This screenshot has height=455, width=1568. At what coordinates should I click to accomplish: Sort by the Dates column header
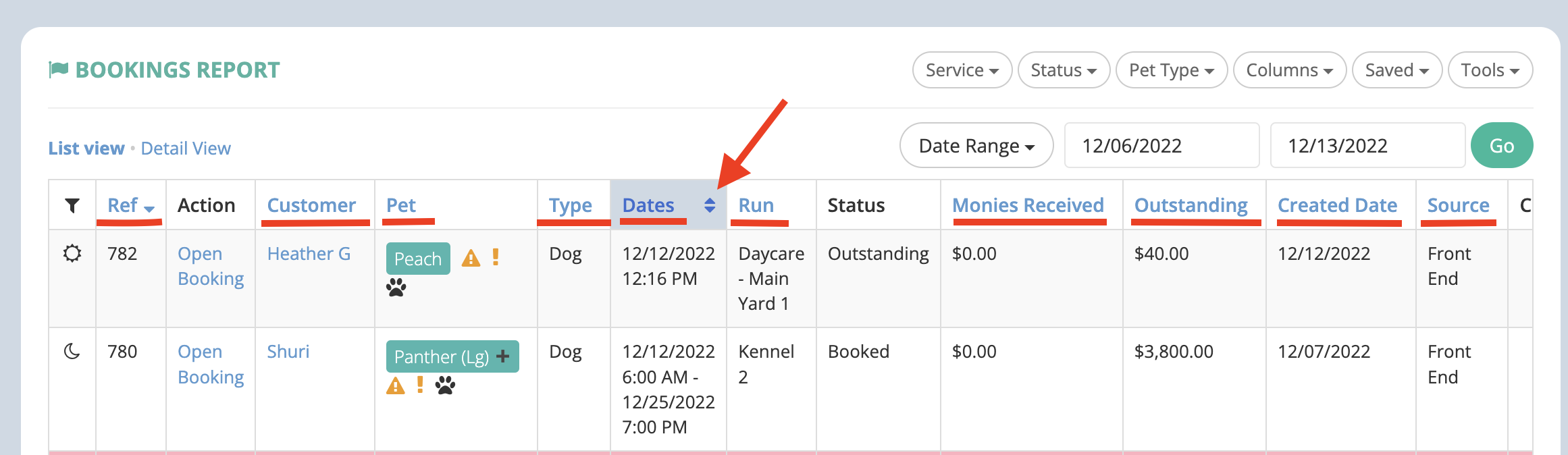pos(648,205)
